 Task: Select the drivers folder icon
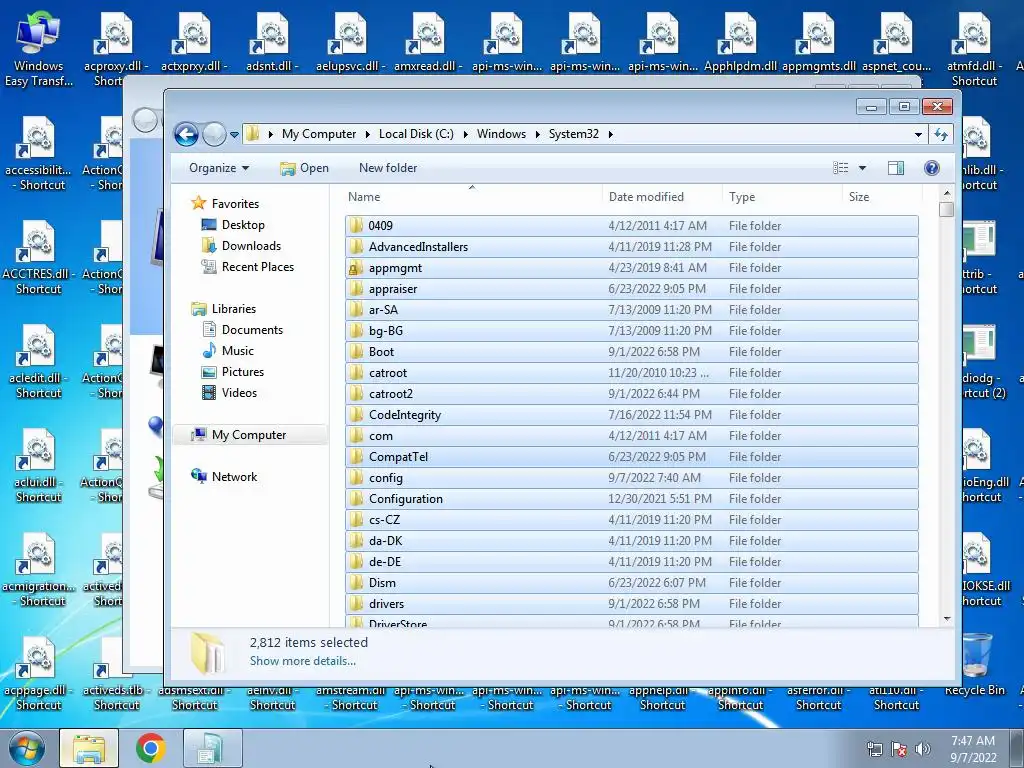[355, 603]
